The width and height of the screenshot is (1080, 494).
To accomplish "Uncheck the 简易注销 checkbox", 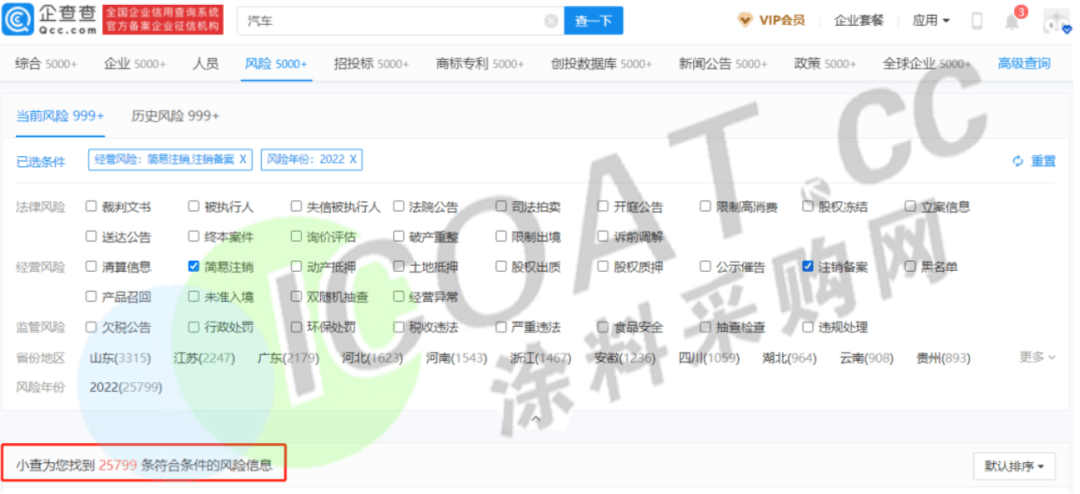I will click(x=194, y=267).
